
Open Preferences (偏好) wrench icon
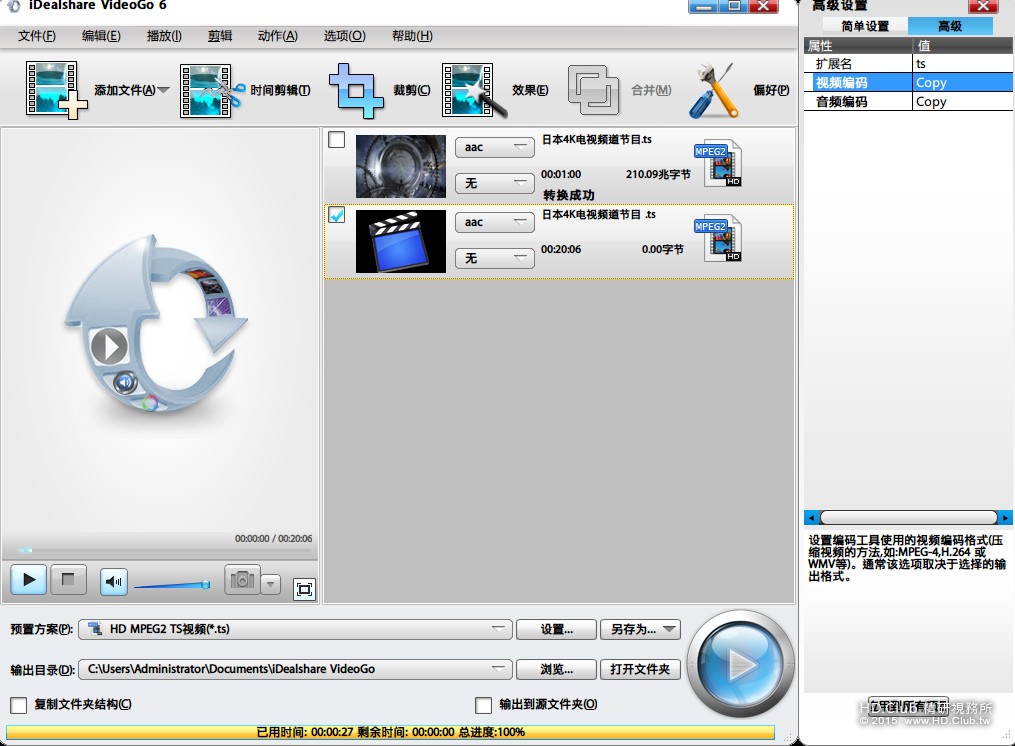(x=714, y=90)
